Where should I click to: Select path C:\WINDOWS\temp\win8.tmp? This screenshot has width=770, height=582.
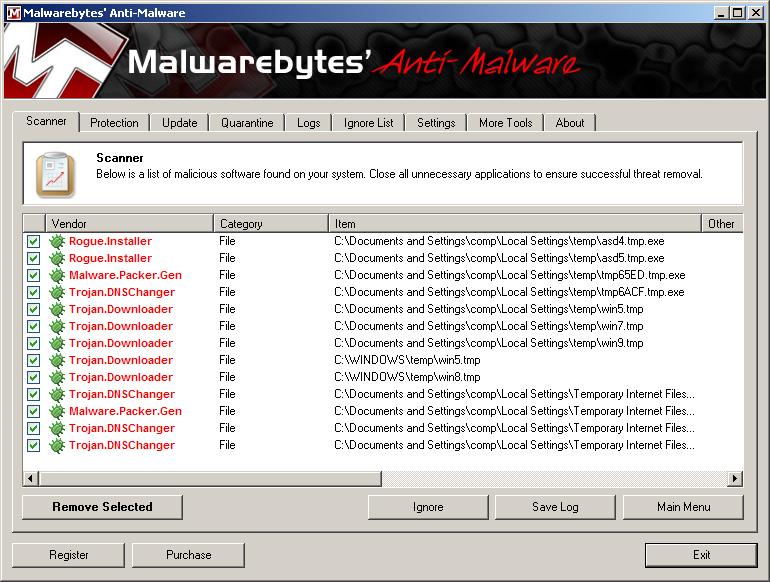tap(407, 377)
